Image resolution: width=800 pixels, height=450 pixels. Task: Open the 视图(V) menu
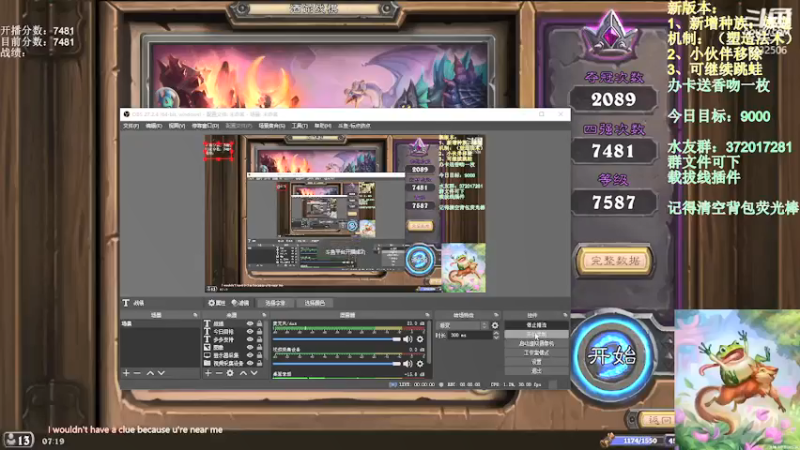177,126
